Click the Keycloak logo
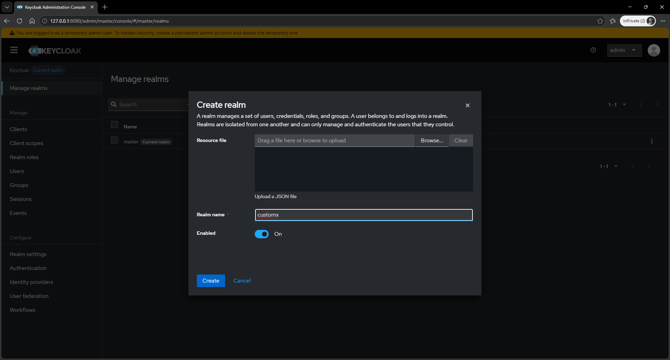Viewport: 670px width, 360px height. click(x=55, y=51)
